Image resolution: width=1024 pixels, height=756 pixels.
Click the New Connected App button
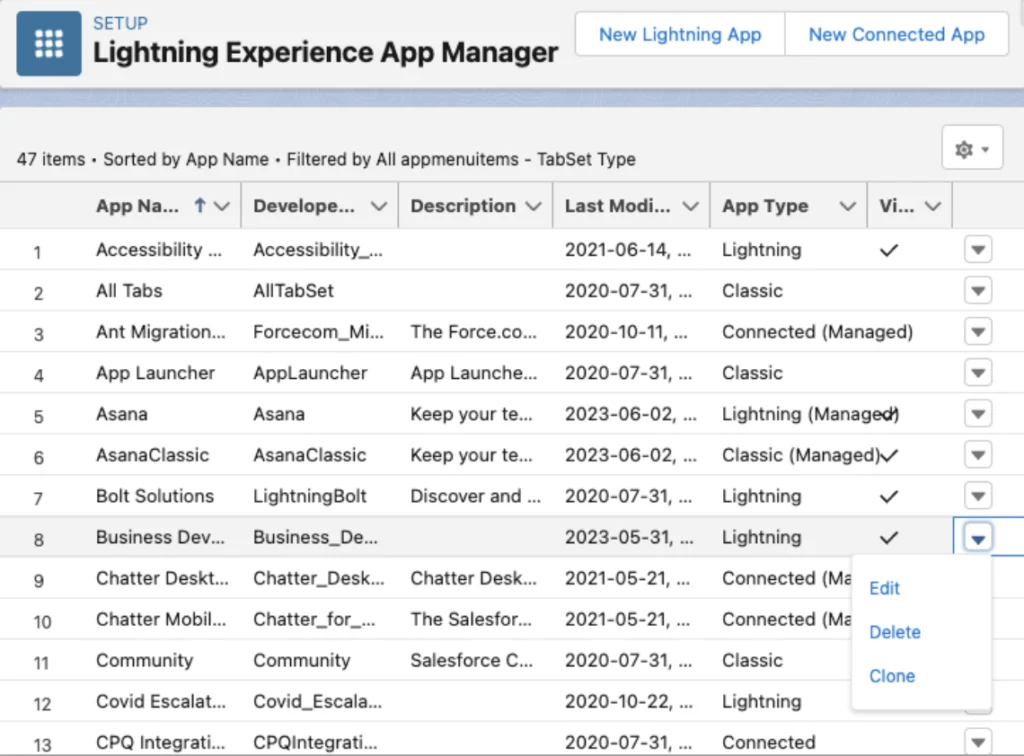pyautogui.click(x=896, y=35)
